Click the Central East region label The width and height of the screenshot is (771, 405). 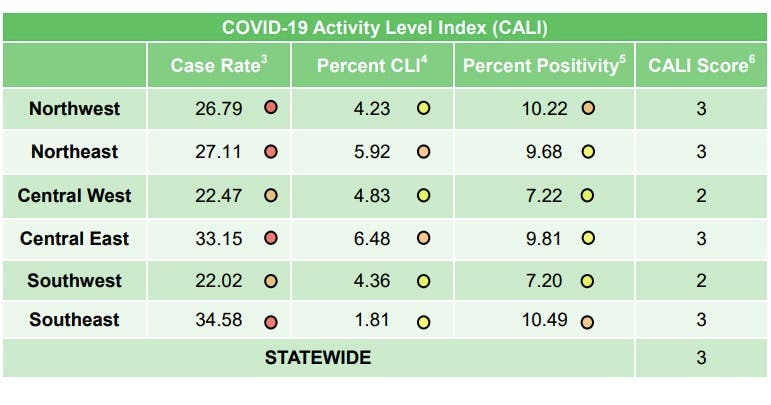click(x=74, y=239)
